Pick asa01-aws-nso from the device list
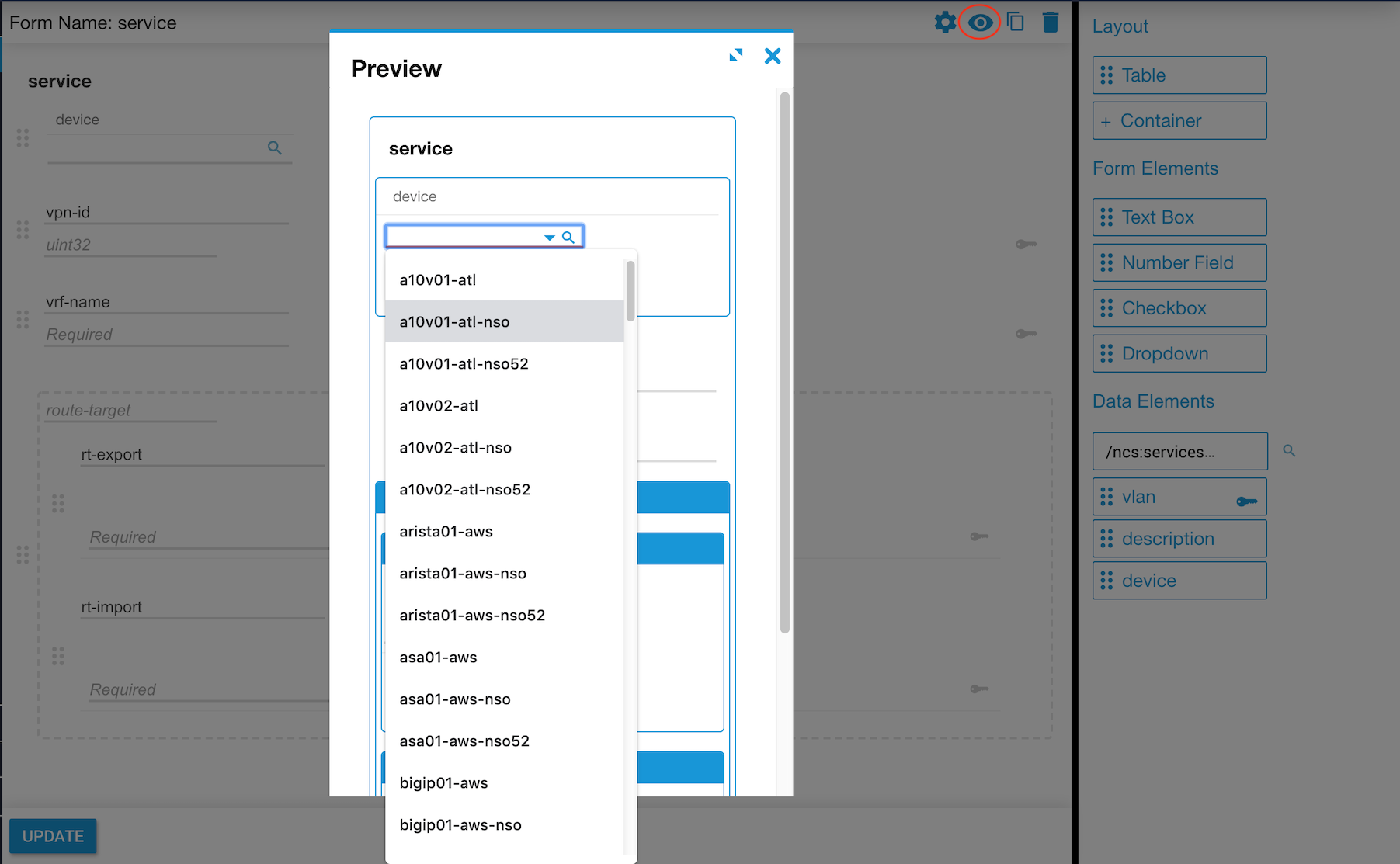Screen dimensions: 1400x864 504,699
